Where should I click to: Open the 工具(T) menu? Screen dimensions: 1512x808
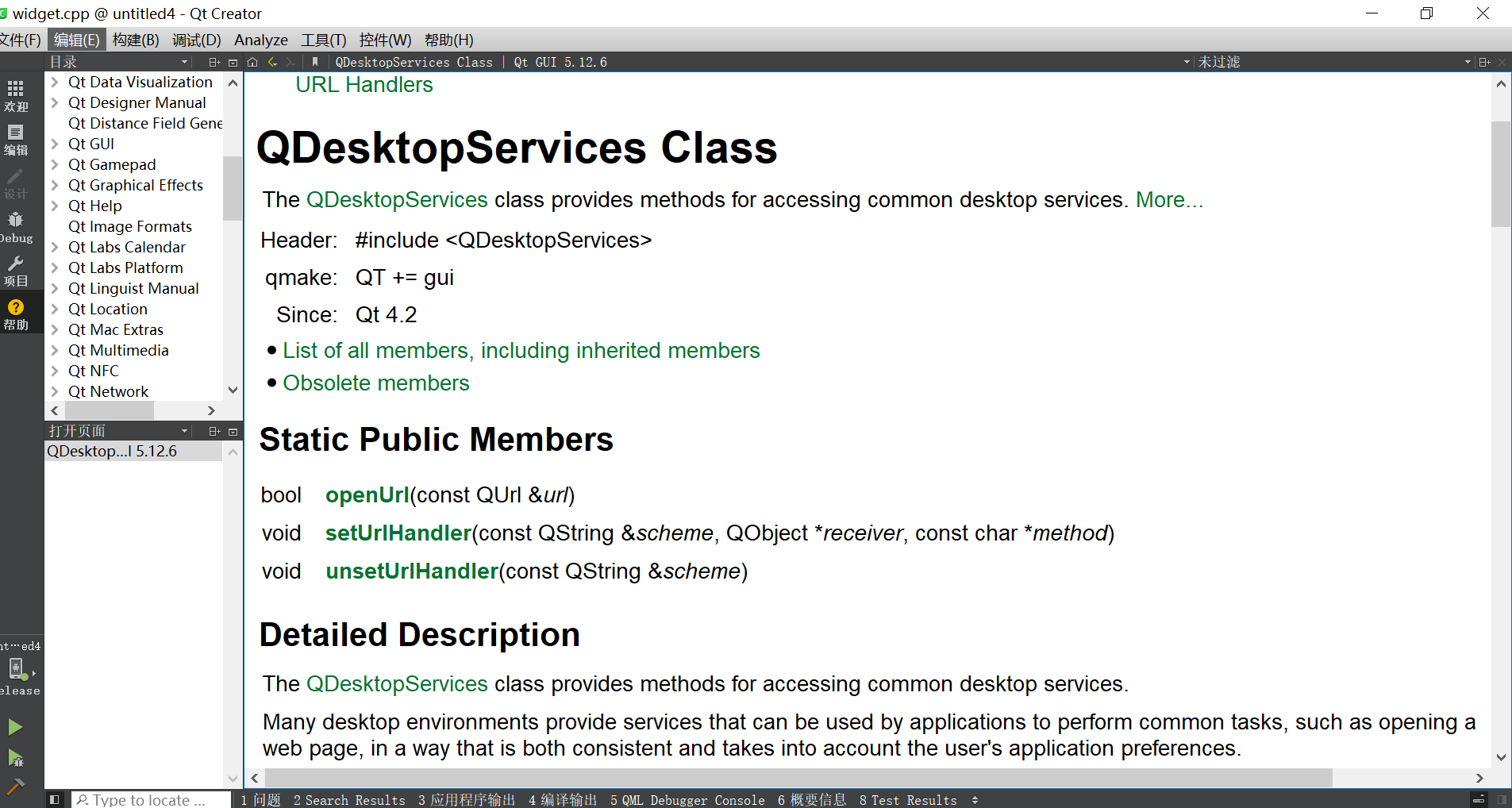click(x=323, y=40)
